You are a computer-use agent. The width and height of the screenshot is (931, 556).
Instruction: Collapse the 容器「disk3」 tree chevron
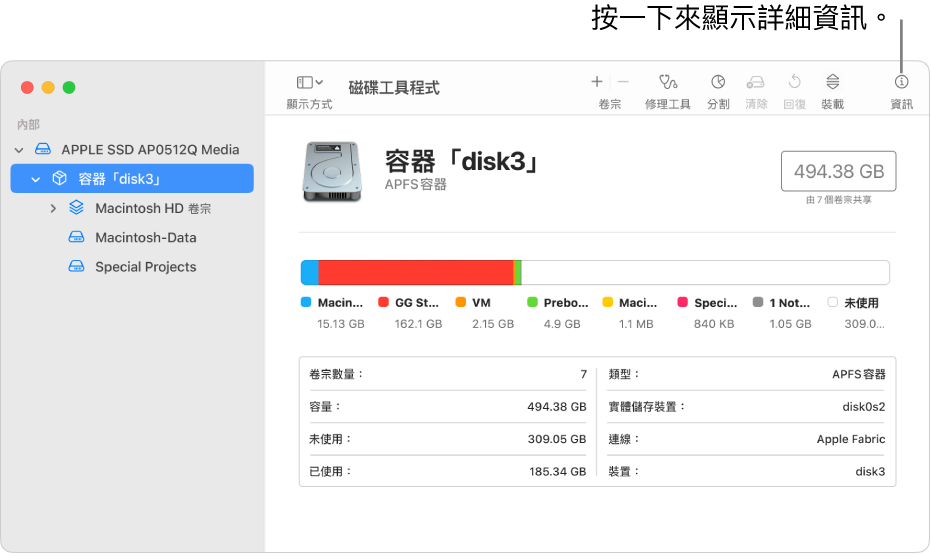pos(36,179)
